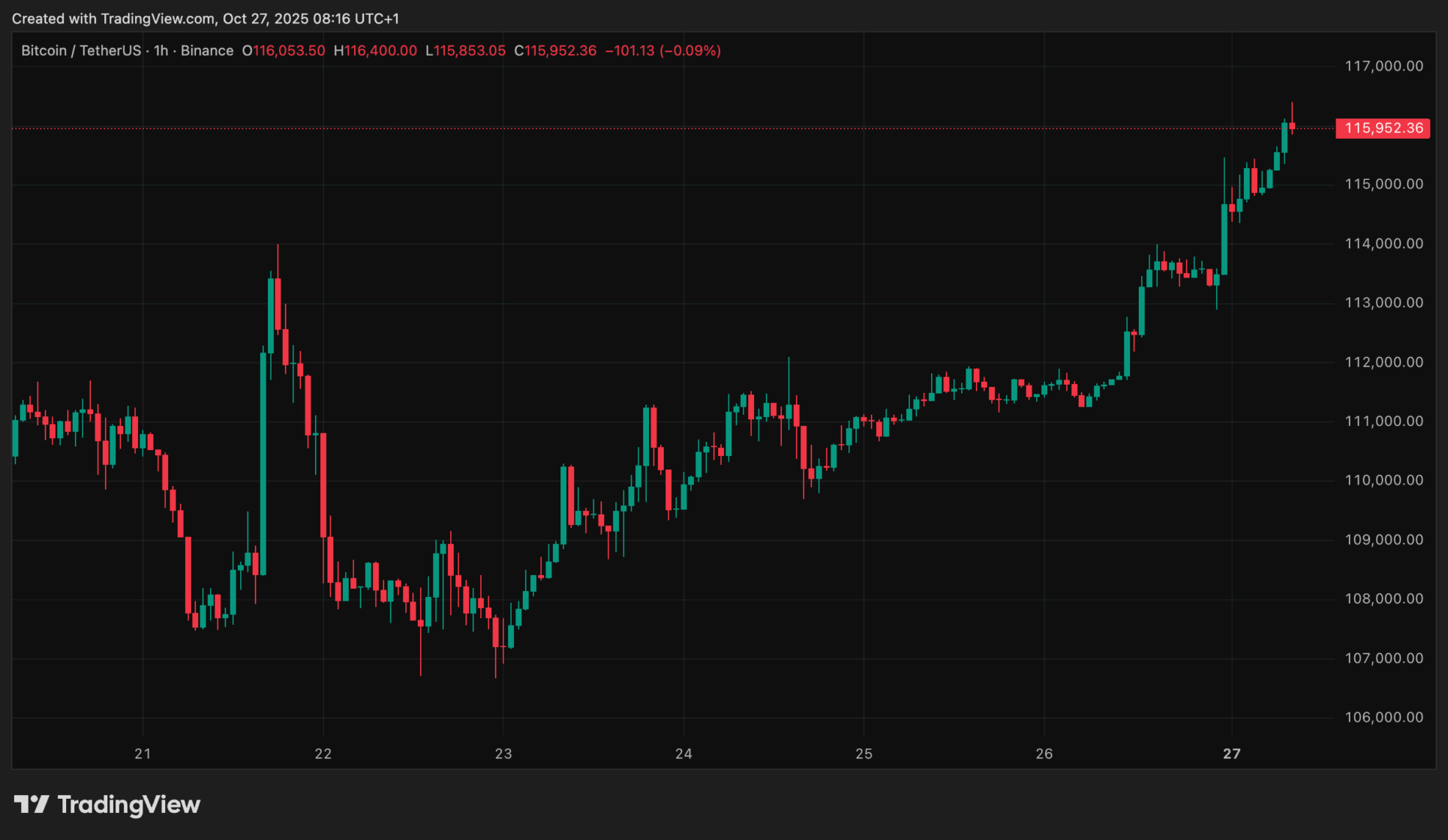Click the Binance exchange label

[207, 50]
